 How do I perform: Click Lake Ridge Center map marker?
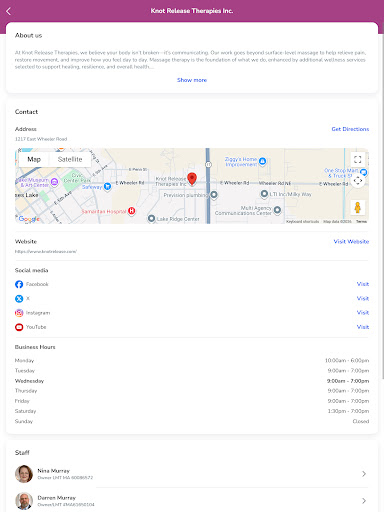pos(151,219)
